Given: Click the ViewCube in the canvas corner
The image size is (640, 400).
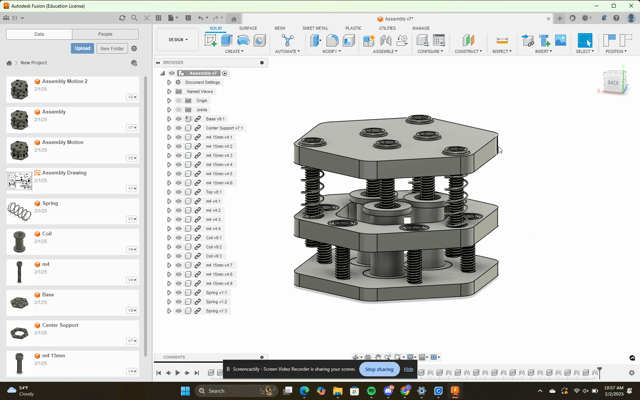Looking at the screenshot, I should 612,82.
